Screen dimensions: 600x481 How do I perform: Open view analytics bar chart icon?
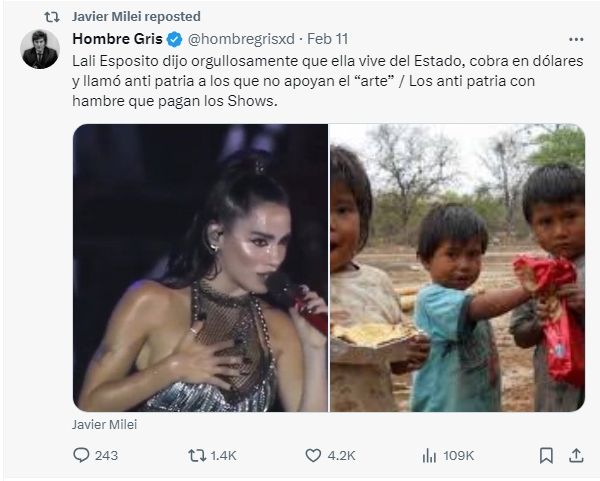click(430, 455)
